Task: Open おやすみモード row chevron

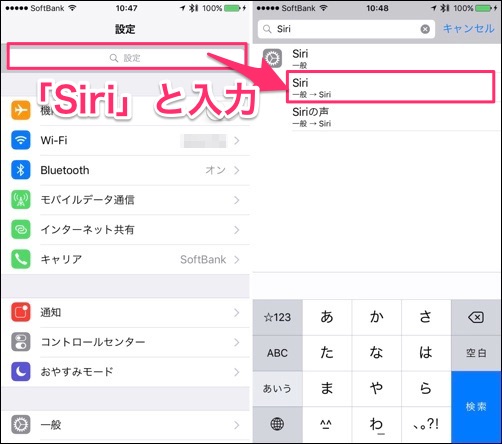Action: point(237,372)
